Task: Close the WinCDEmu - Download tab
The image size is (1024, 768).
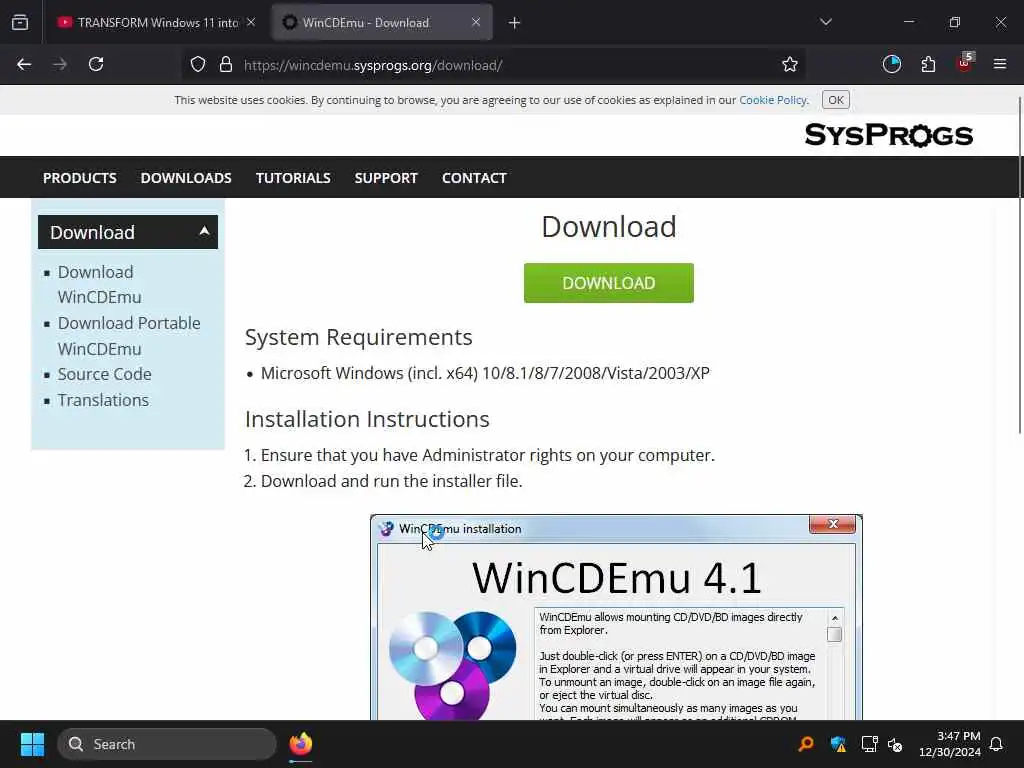Action: 476,22
